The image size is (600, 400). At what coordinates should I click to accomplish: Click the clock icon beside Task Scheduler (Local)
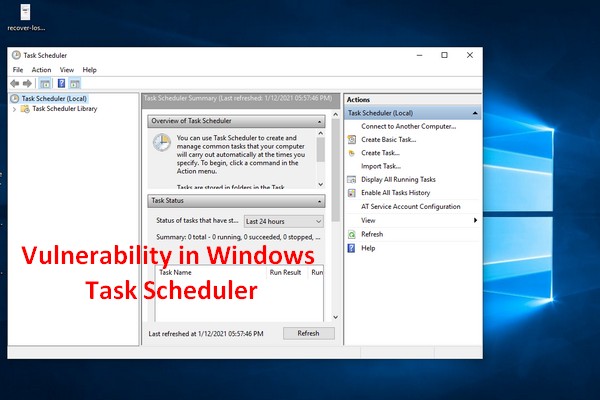point(15,99)
